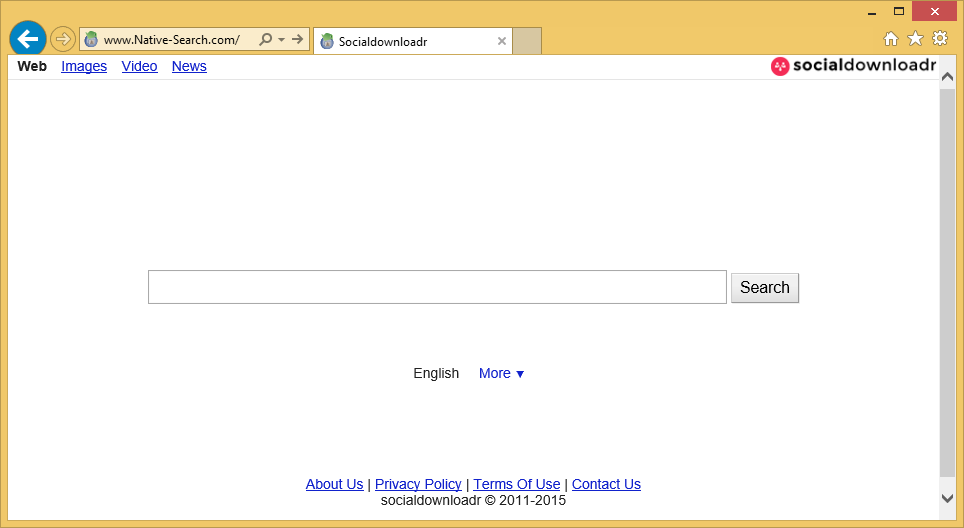Click the browser Forward arrow button
The height and width of the screenshot is (528, 964).
tap(62, 39)
